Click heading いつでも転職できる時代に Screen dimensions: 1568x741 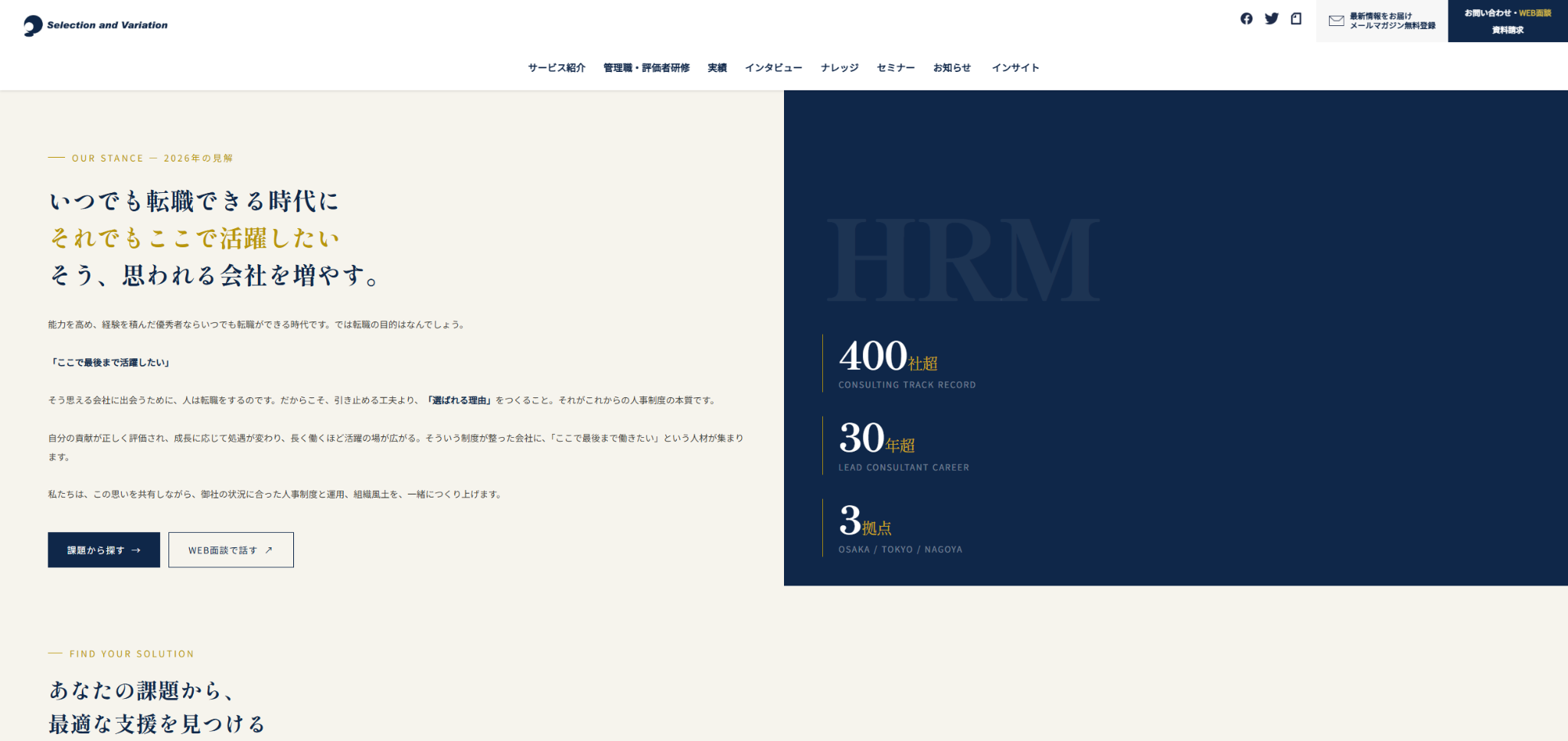click(194, 201)
